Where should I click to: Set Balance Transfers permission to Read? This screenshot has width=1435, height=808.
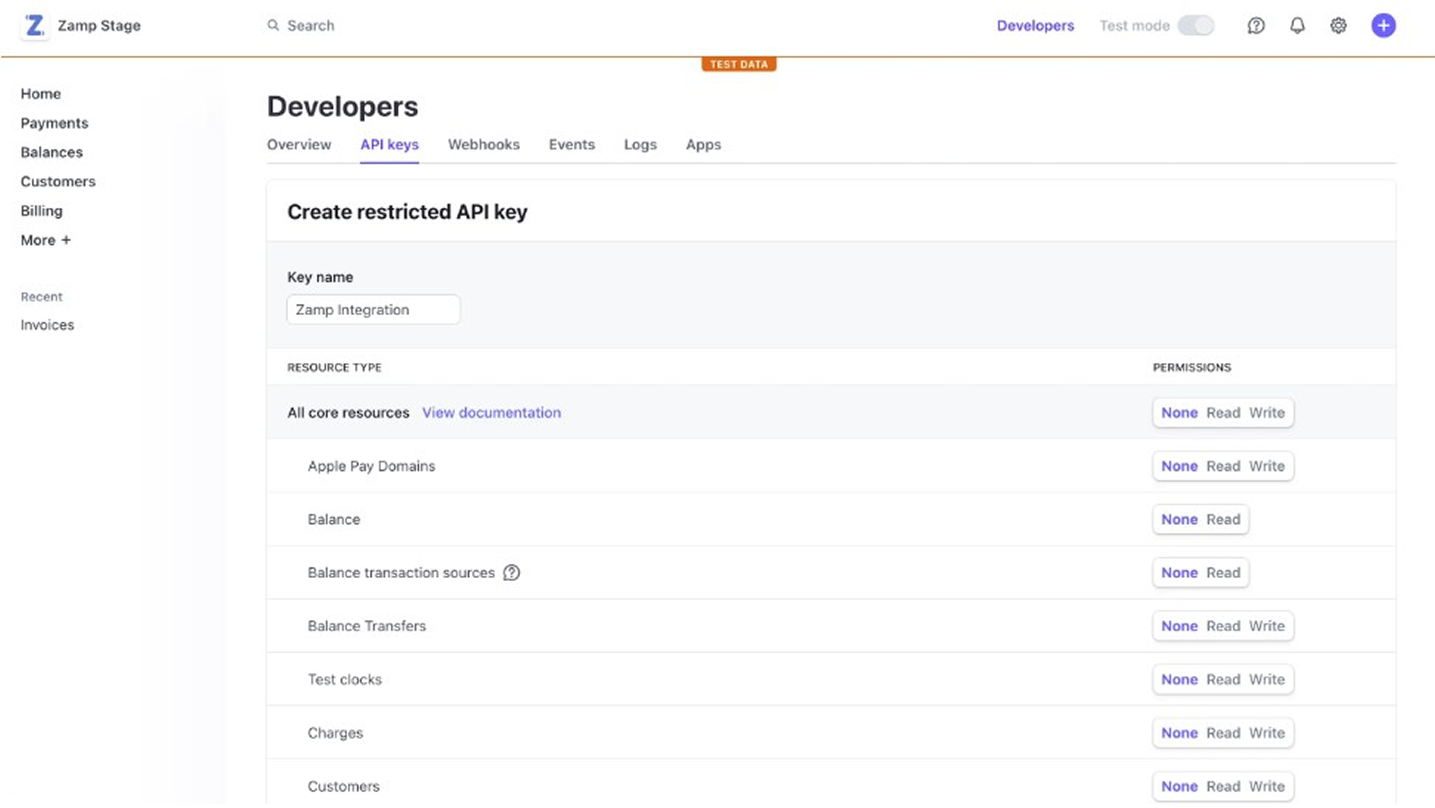click(1223, 626)
